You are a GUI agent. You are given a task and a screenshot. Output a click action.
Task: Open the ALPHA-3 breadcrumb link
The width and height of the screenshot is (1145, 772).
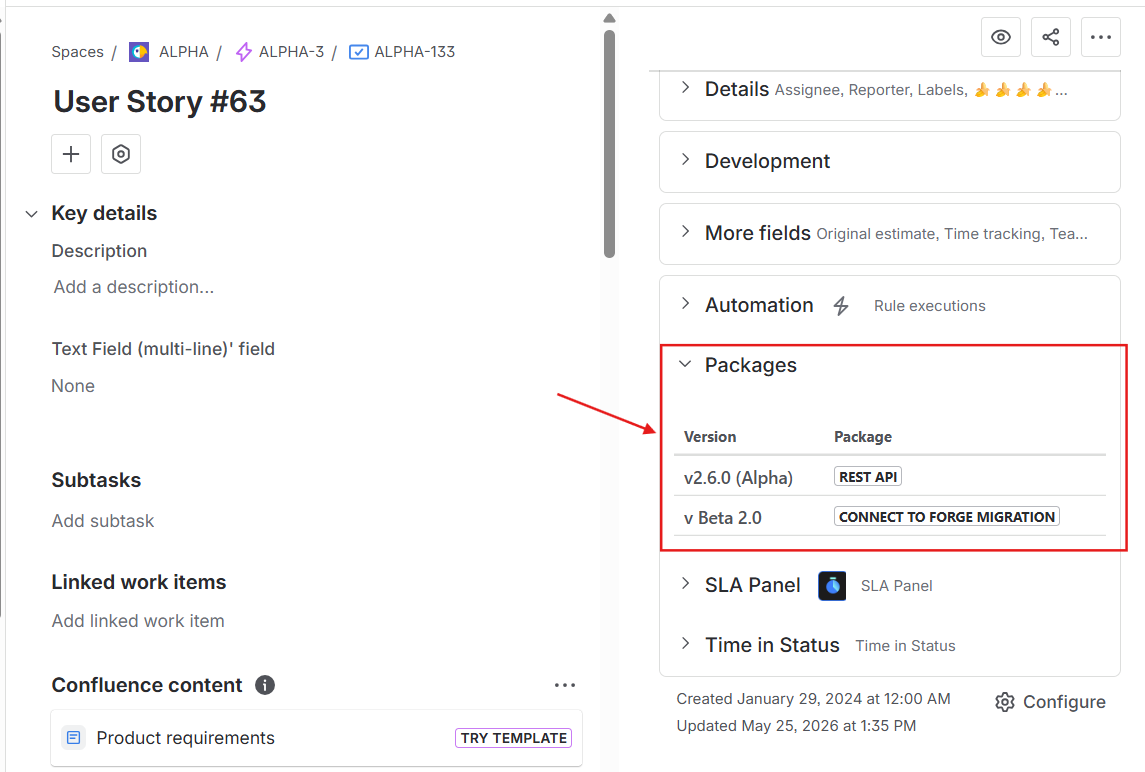click(x=291, y=52)
